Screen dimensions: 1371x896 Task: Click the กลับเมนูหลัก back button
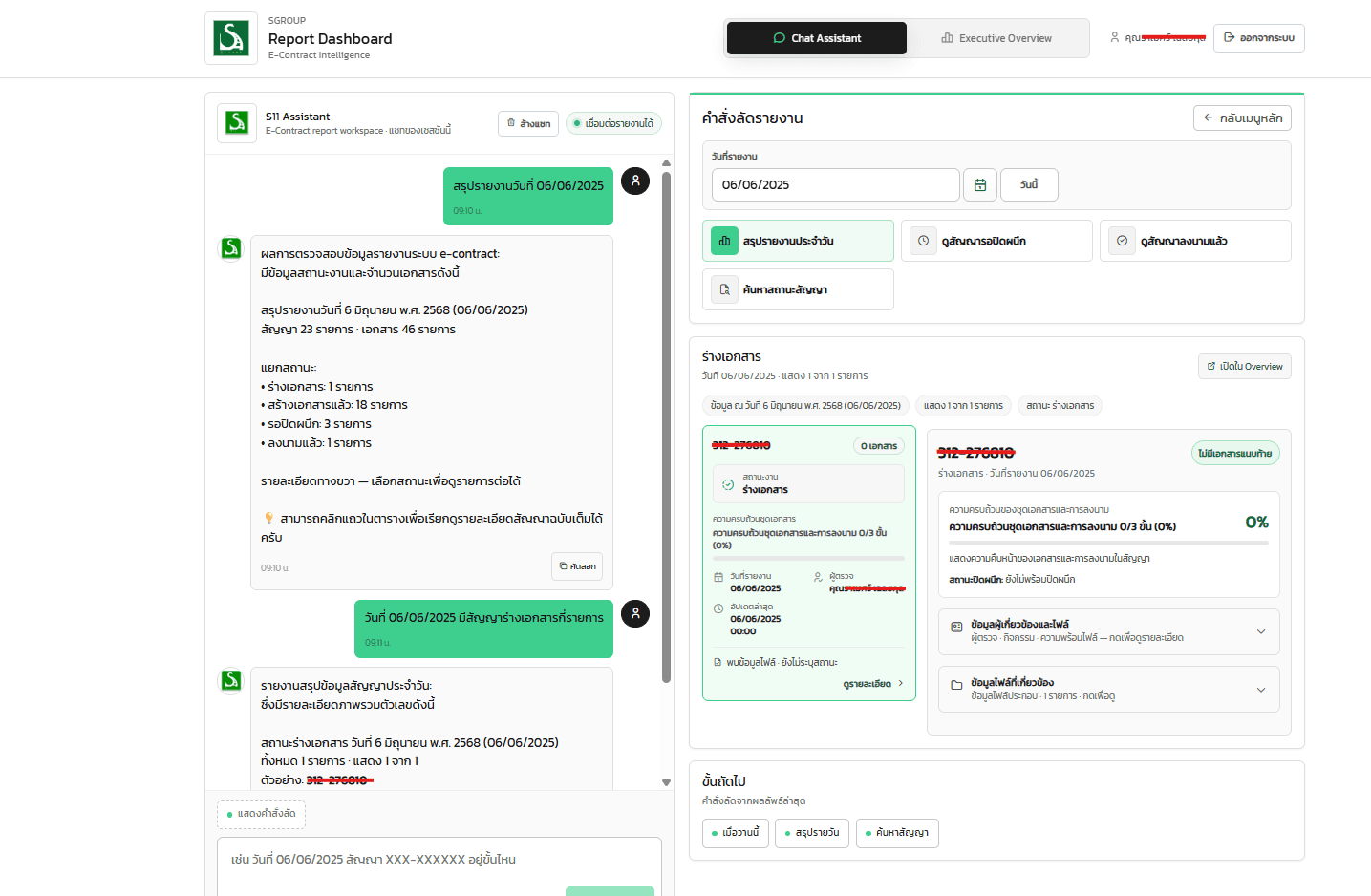point(1242,117)
